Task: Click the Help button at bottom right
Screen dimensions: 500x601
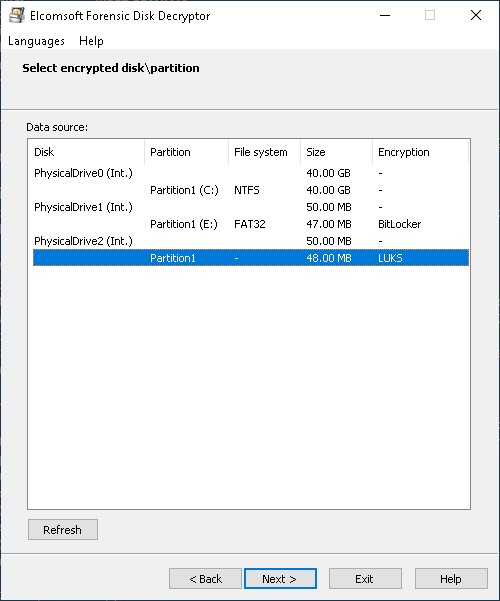Action: tap(451, 579)
